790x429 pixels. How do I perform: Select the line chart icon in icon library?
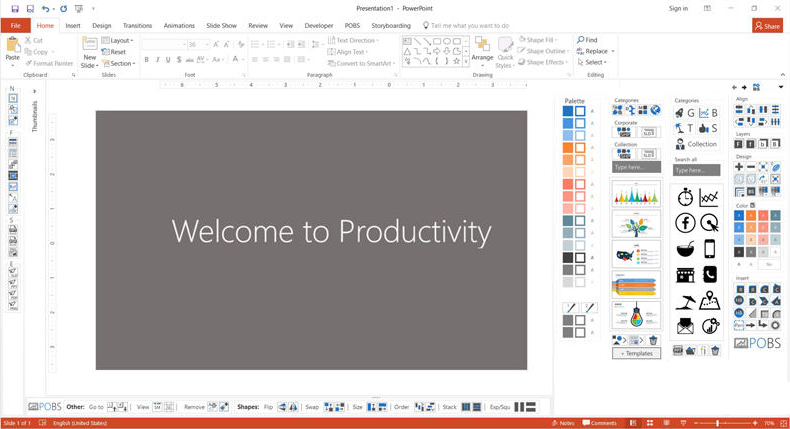tap(709, 198)
